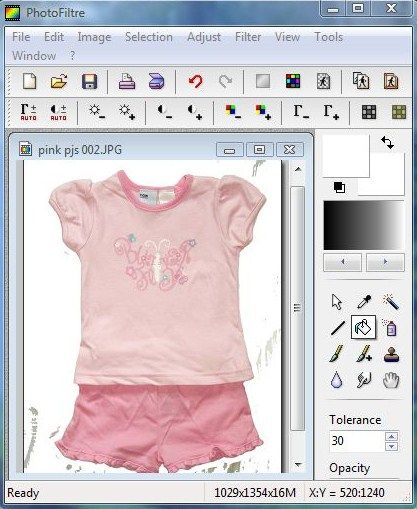Select the Magic wand tool
This screenshot has width=417, height=509.
(391, 302)
